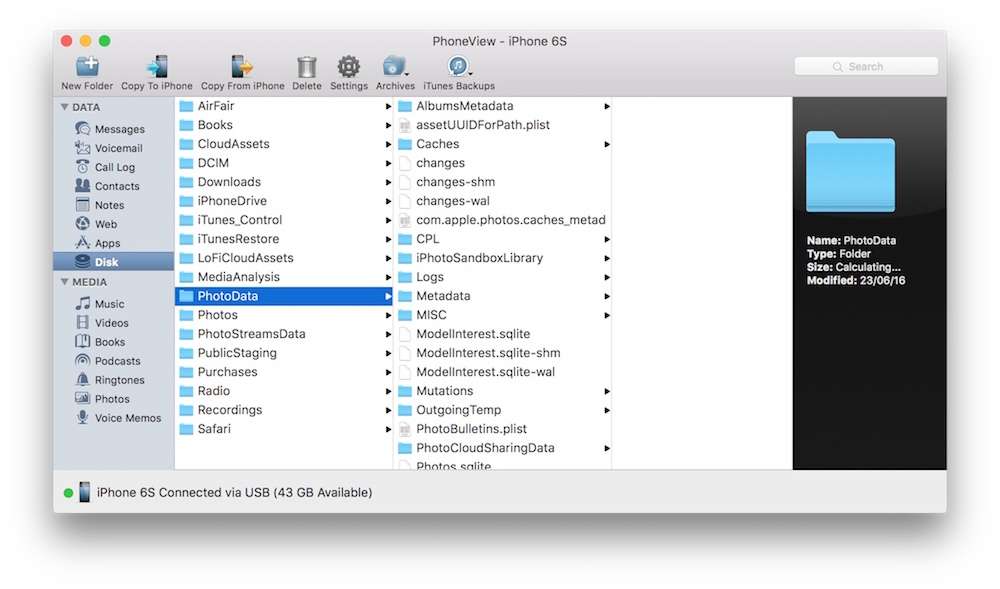Expand the AlbumsMetadata folder arrow
Viewport: 1000px width, 589px height.
click(607, 106)
